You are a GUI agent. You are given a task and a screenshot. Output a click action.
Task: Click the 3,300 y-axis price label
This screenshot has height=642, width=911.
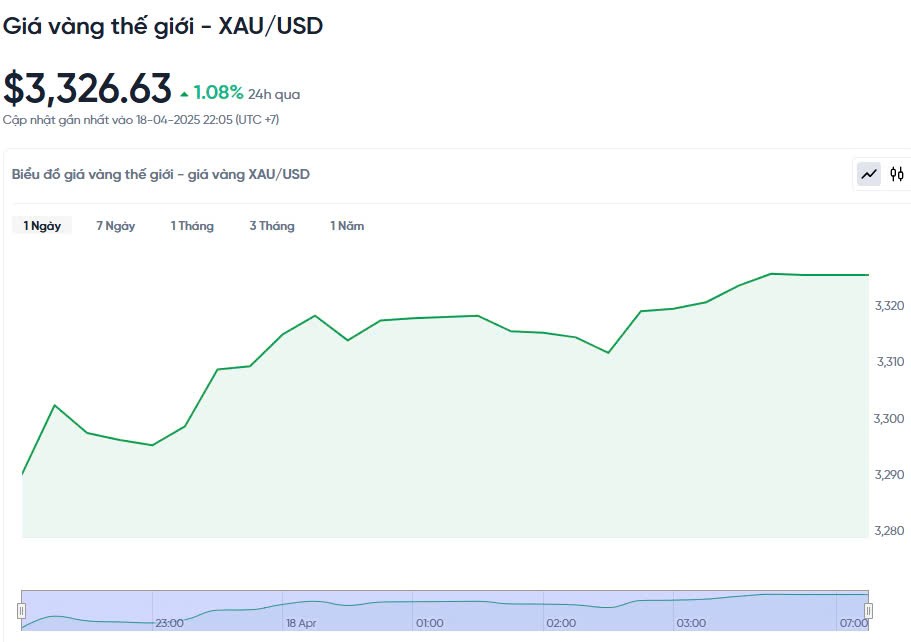[889, 419]
